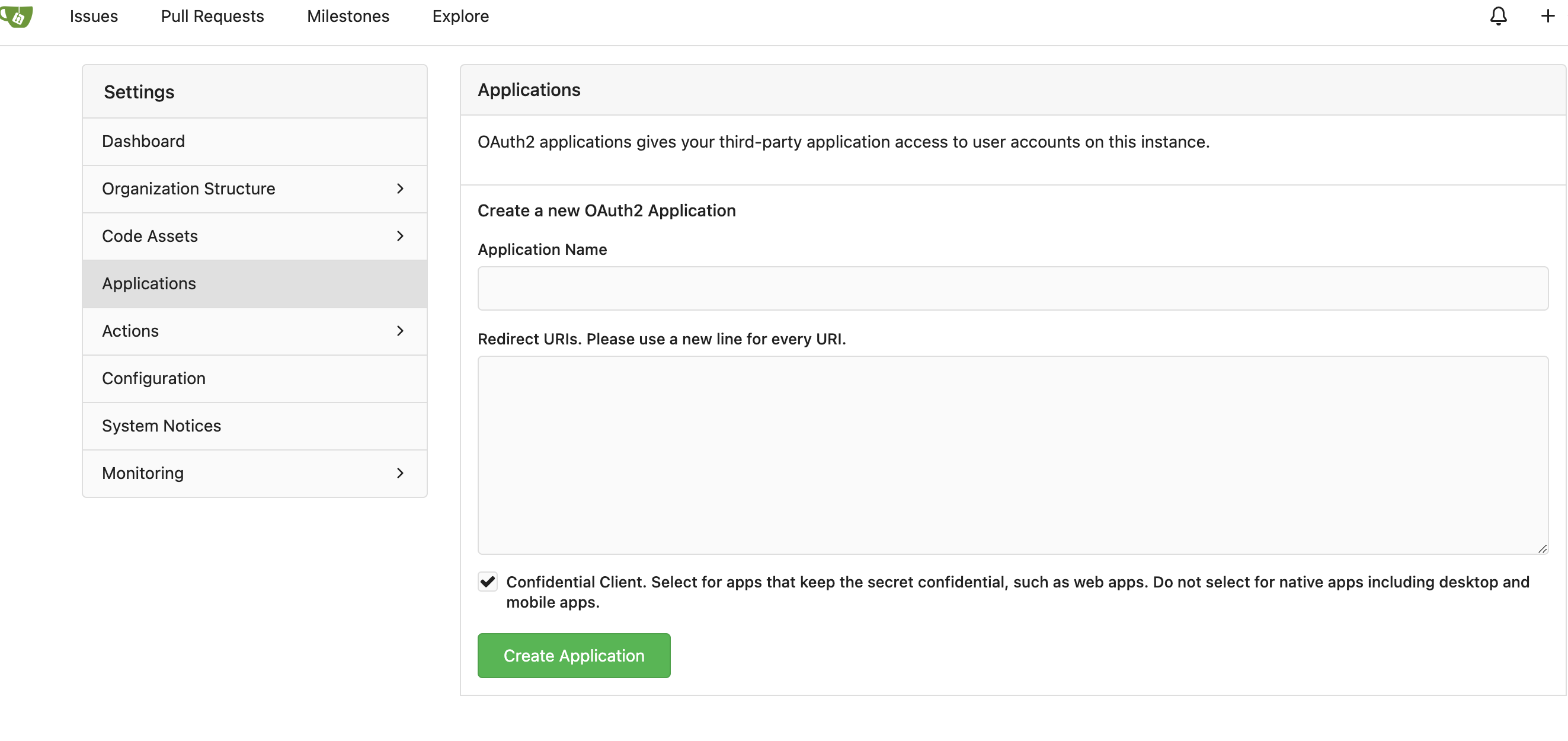Open Monitoring menu item label

pos(143,473)
